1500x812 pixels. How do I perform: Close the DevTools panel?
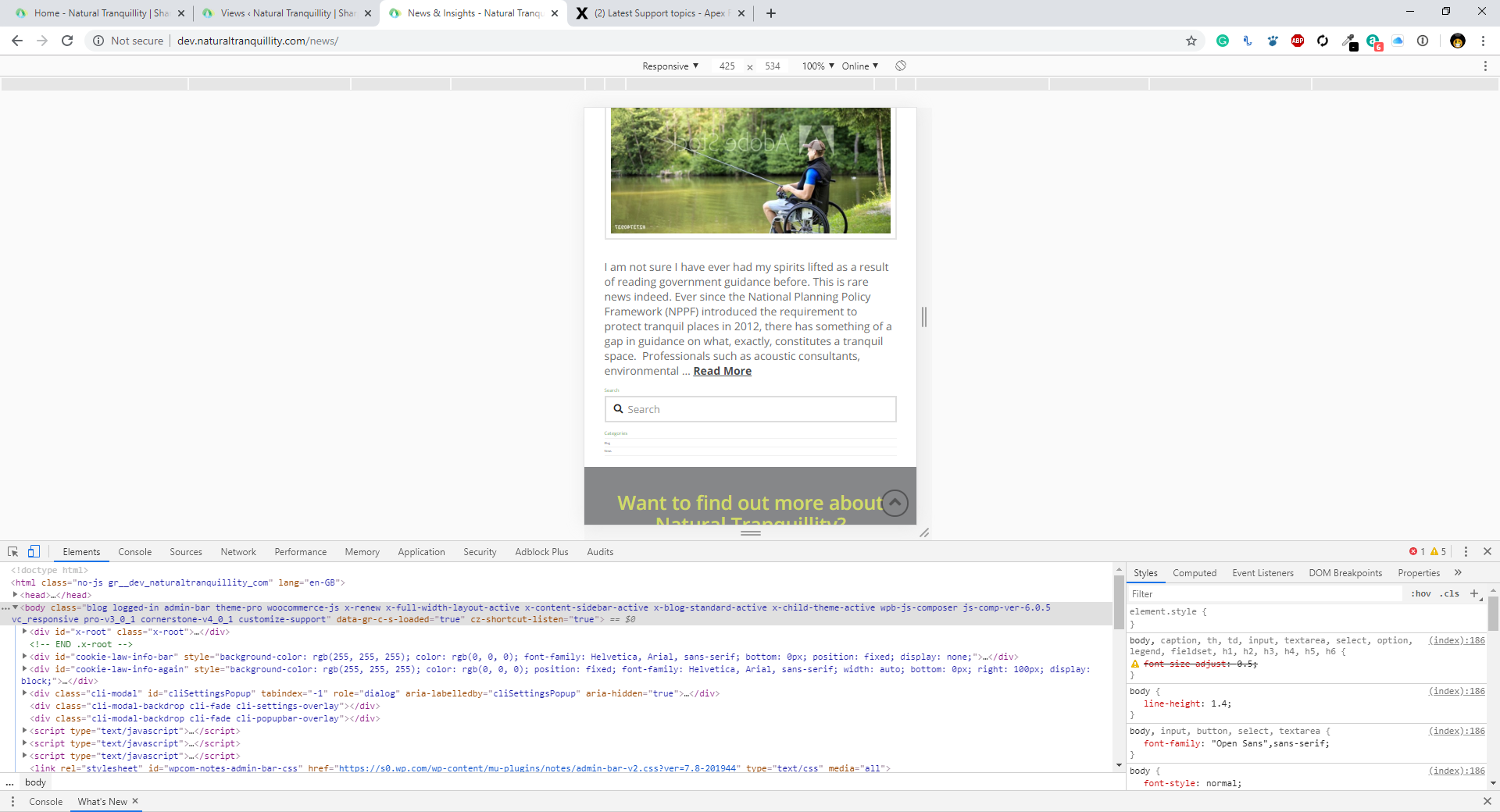click(1487, 551)
